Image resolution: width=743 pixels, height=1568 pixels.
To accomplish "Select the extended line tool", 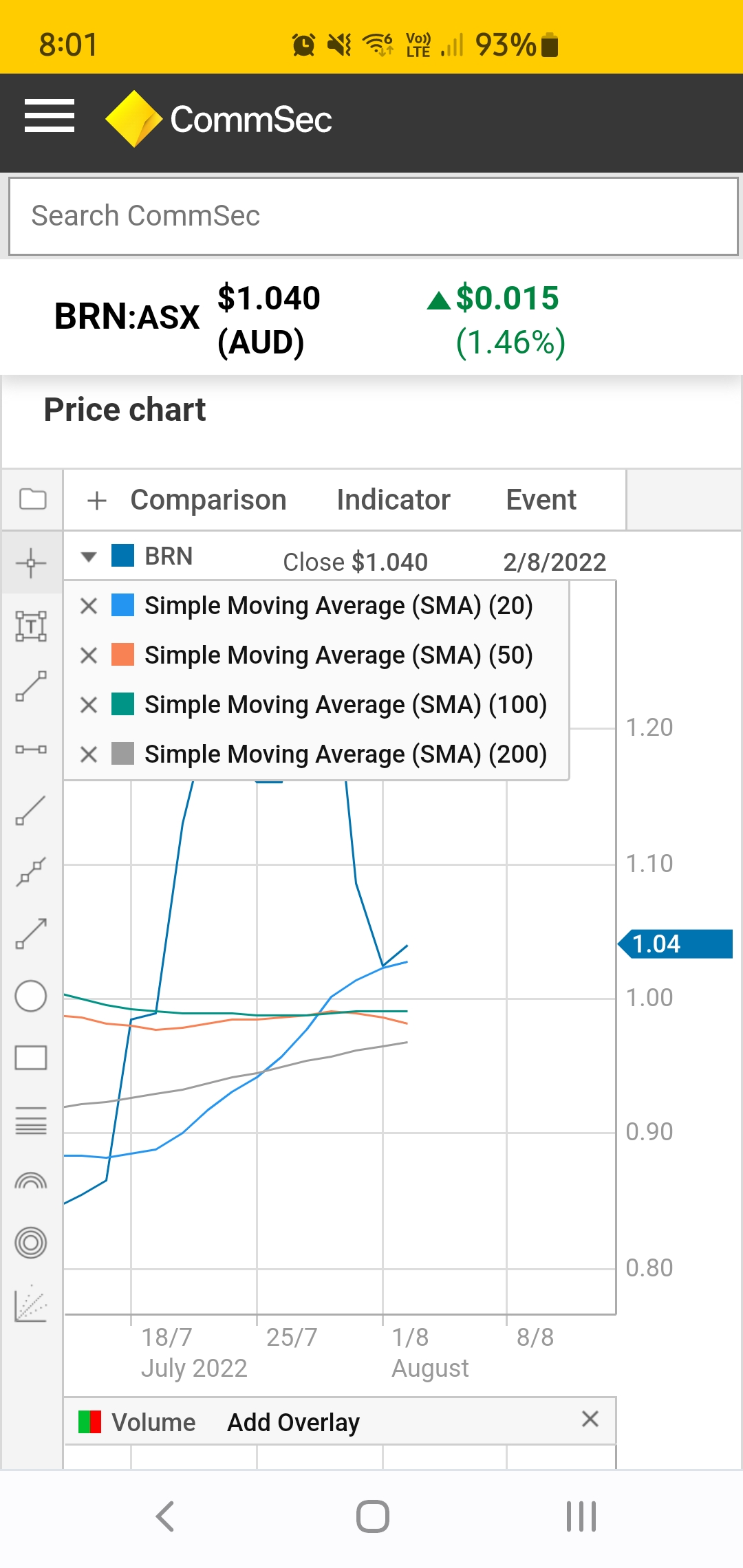I will (31, 872).
